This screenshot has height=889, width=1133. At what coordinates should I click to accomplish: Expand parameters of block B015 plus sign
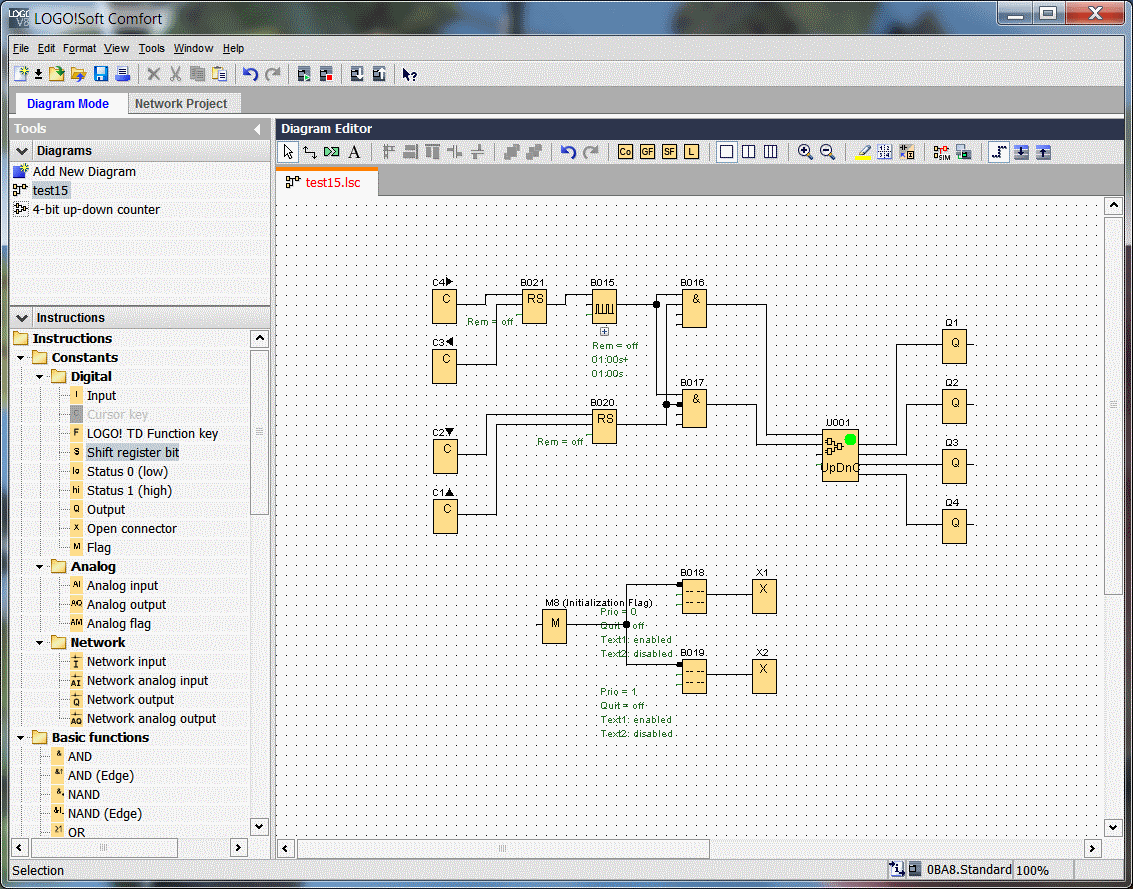[x=604, y=332]
